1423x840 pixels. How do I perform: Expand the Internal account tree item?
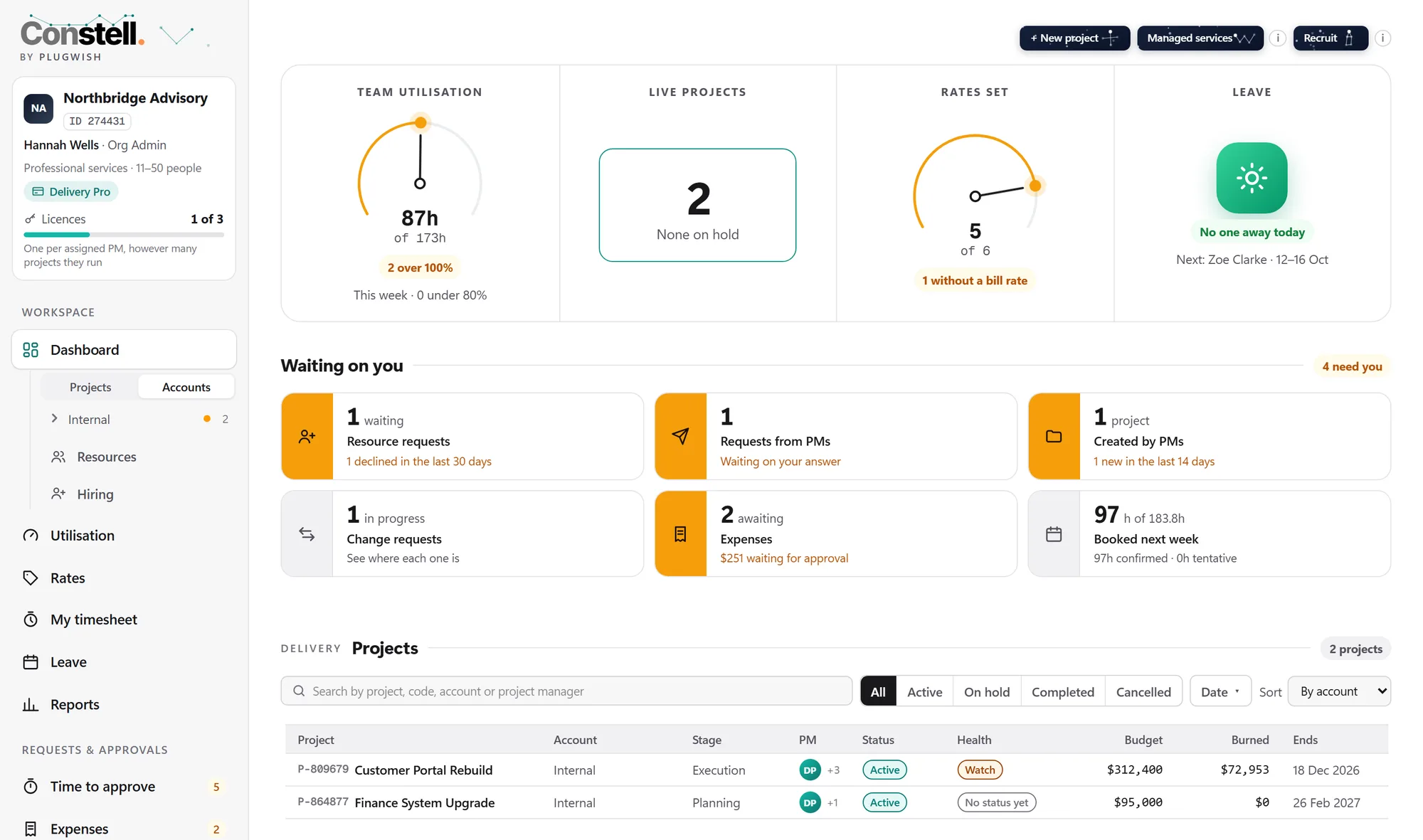pyautogui.click(x=55, y=419)
